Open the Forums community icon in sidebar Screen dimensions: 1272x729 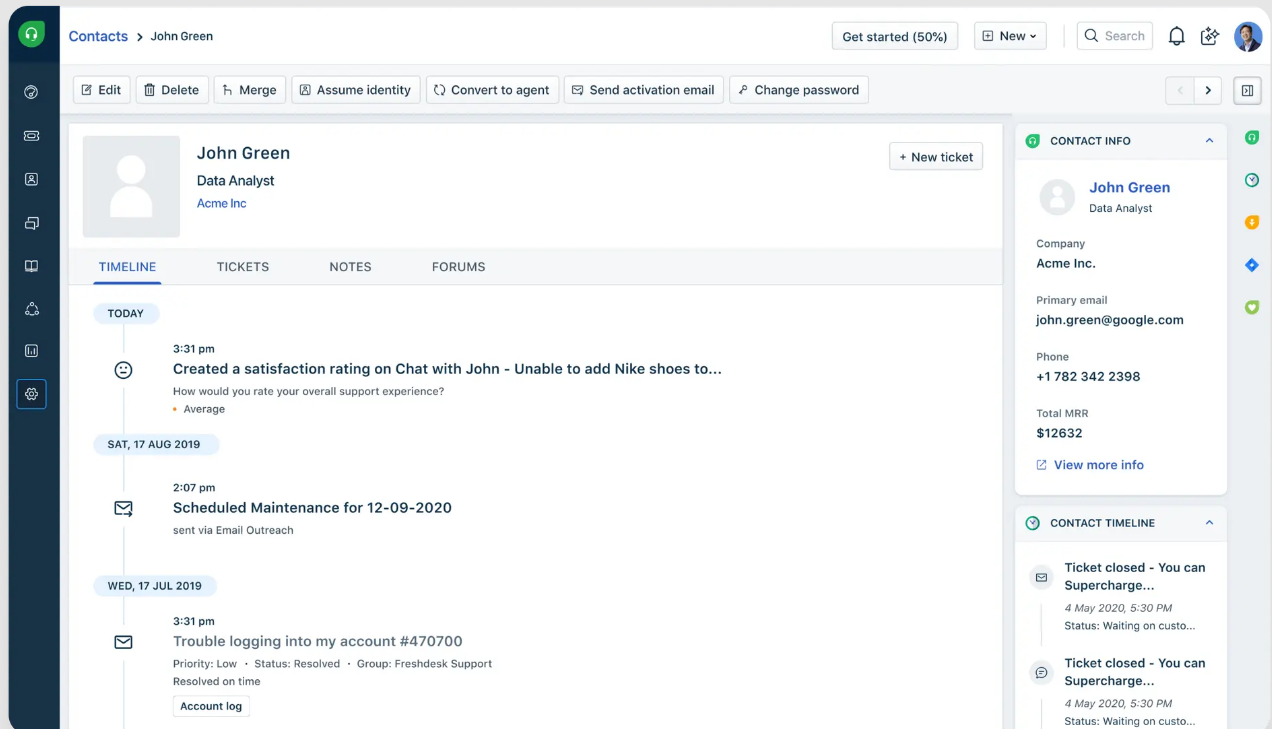click(31, 310)
